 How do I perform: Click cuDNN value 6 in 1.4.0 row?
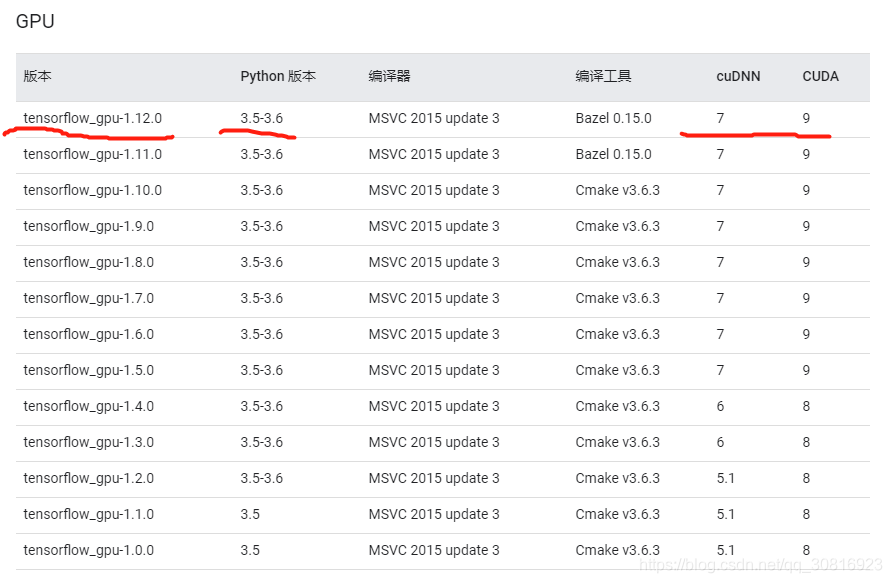720,406
